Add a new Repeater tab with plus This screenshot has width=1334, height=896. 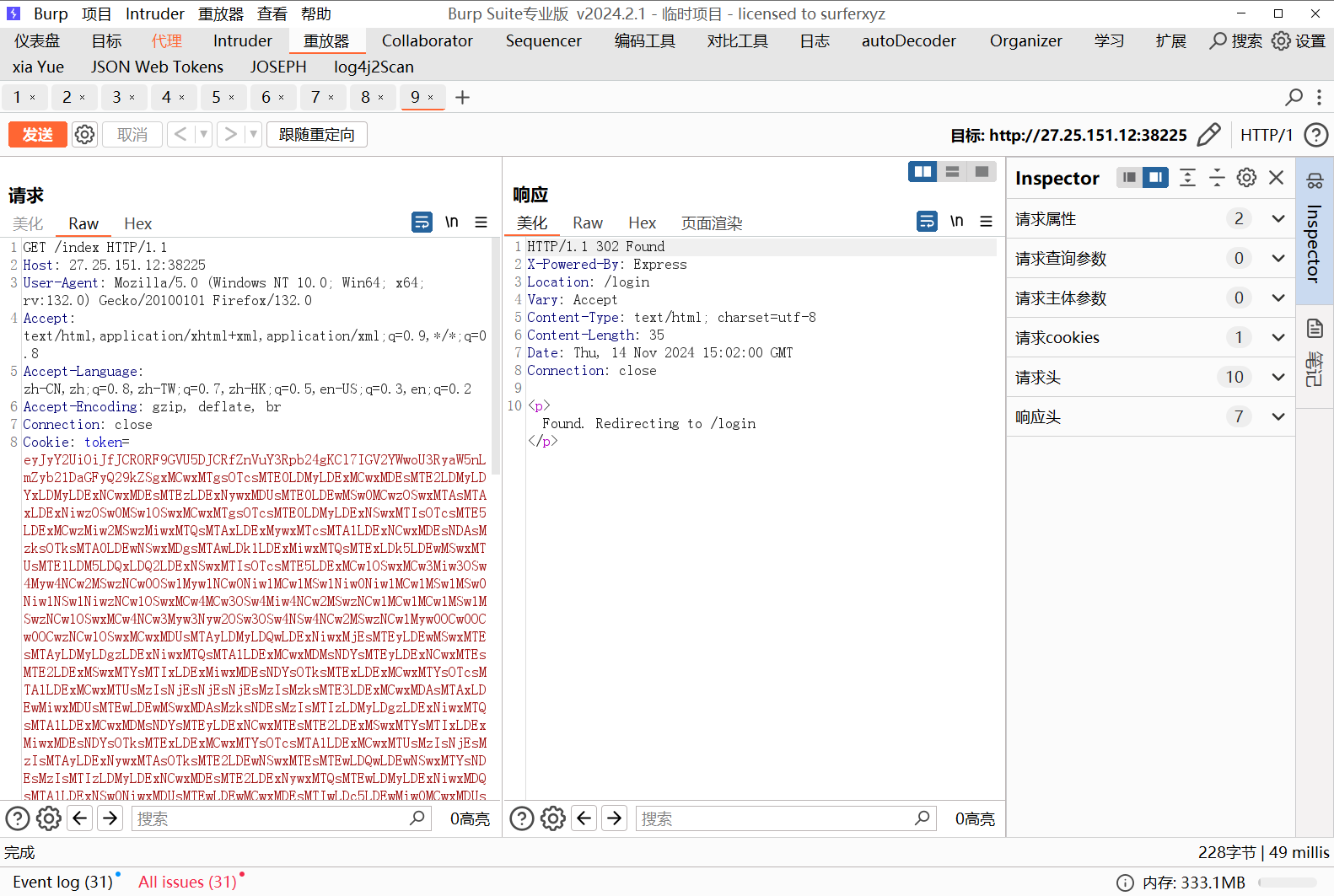(x=462, y=98)
